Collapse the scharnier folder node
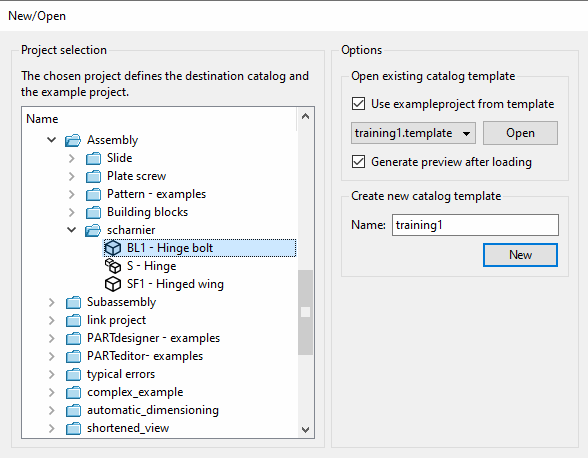 click(71, 230)
